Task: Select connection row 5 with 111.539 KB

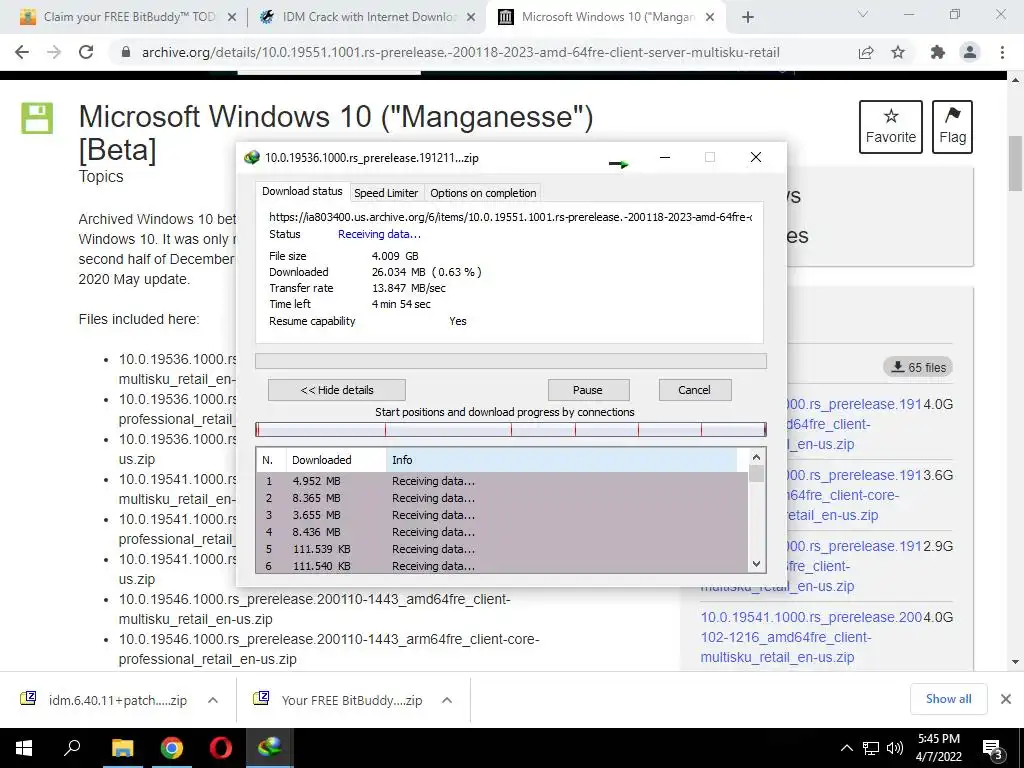Action: [x=502, y=549]
